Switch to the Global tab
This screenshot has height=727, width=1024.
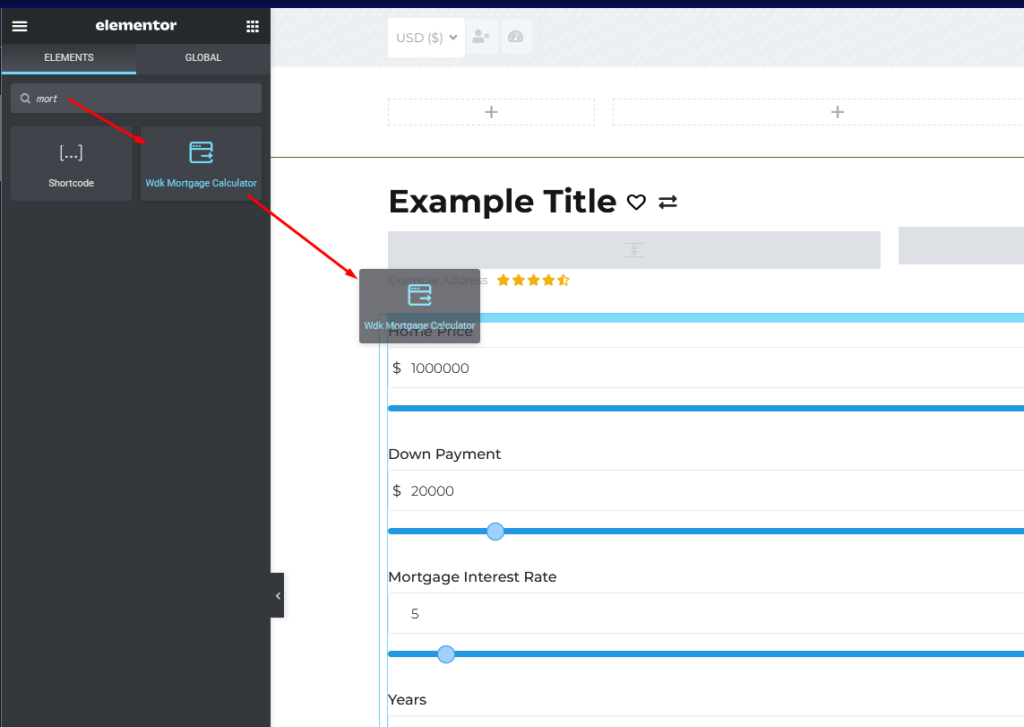(203, 57)
